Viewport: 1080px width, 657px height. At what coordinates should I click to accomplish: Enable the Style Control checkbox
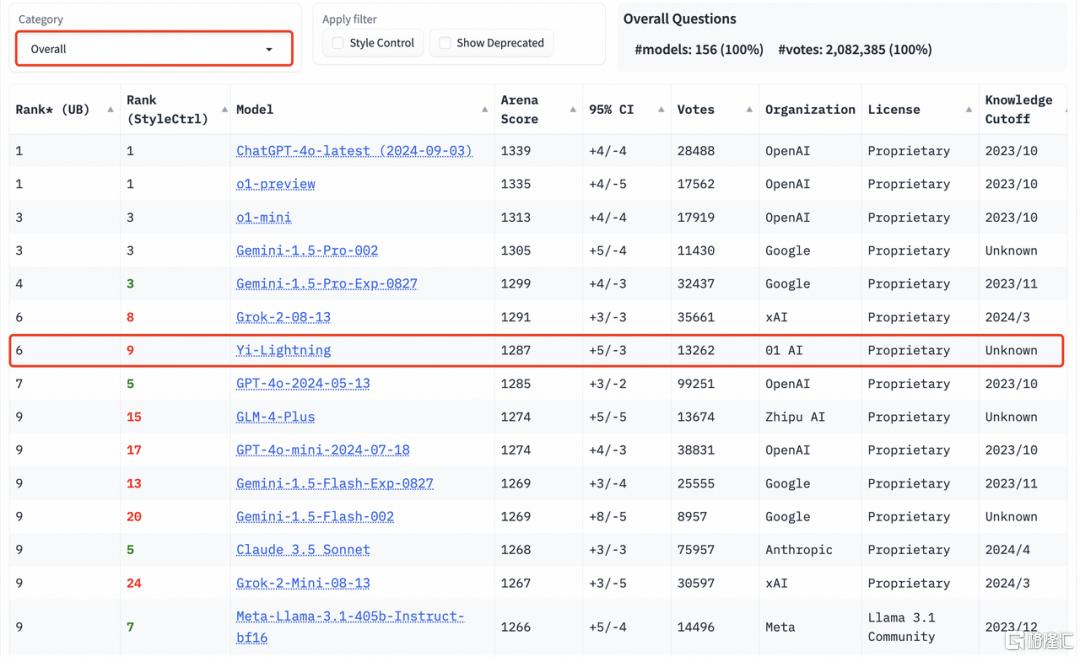(338, 43)
